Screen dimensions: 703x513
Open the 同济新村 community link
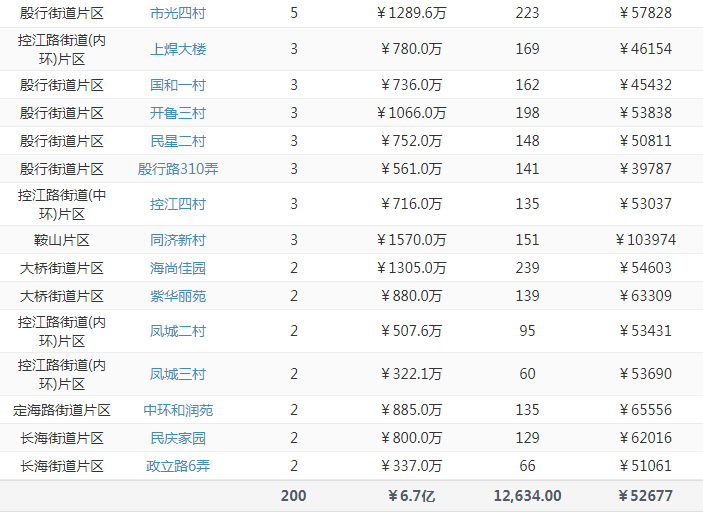click(178, 240)
